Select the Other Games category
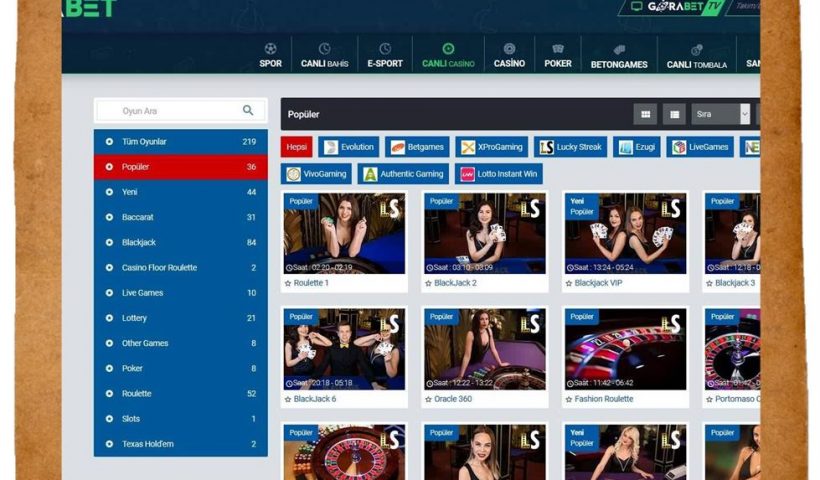 (181, 343)
